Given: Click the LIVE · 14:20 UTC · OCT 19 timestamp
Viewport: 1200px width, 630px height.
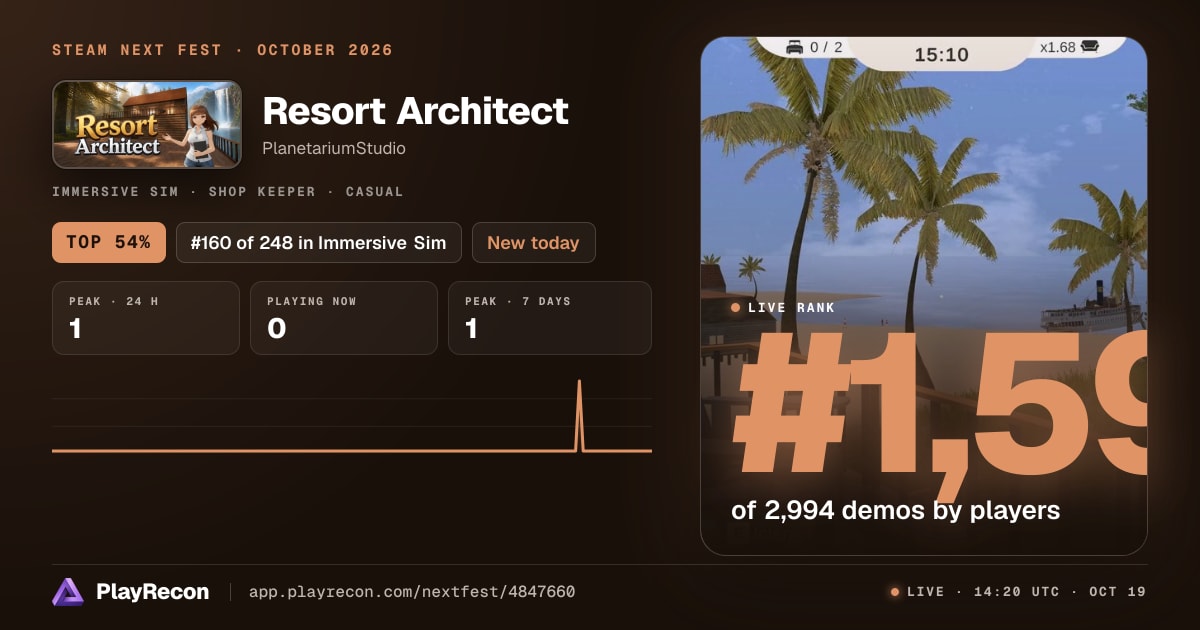Looking at the screenshot, I should 1026,592.
